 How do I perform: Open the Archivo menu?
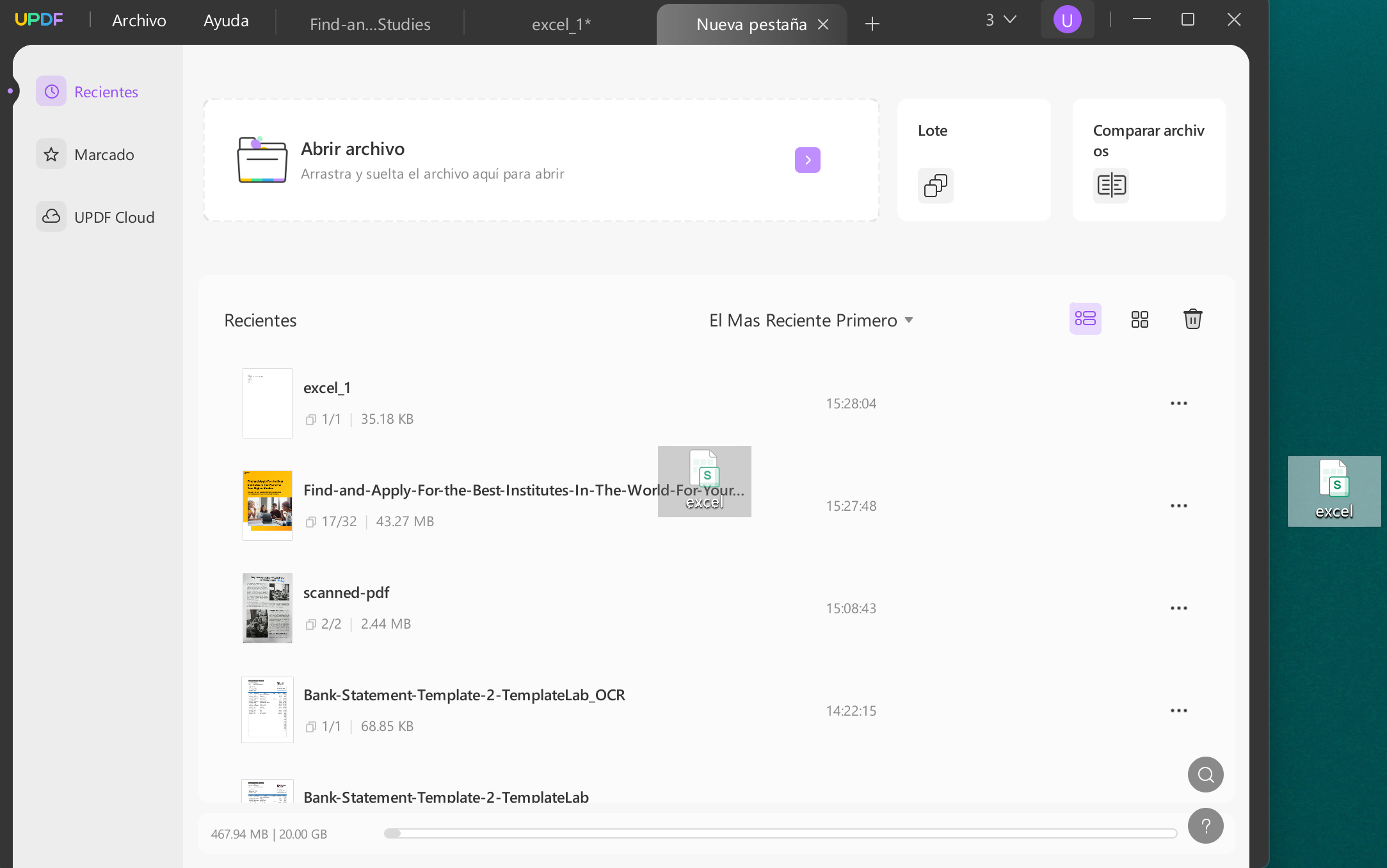139,20
